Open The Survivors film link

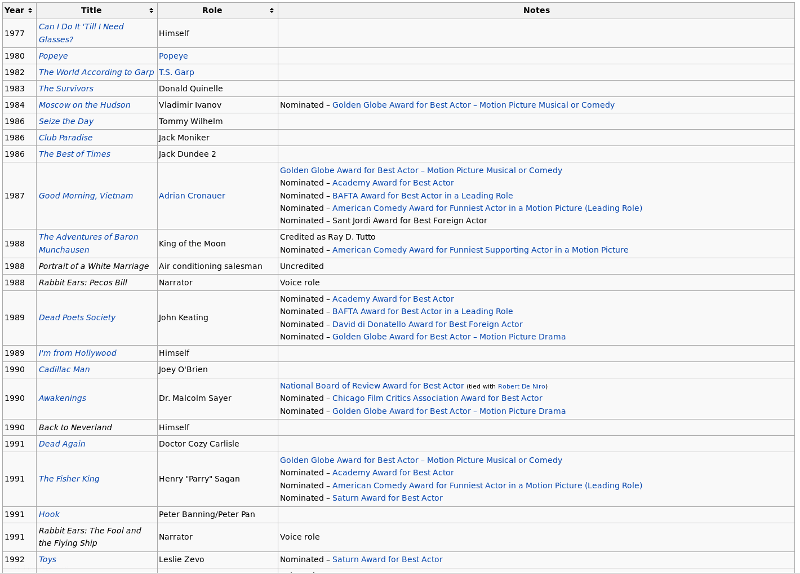66,89
